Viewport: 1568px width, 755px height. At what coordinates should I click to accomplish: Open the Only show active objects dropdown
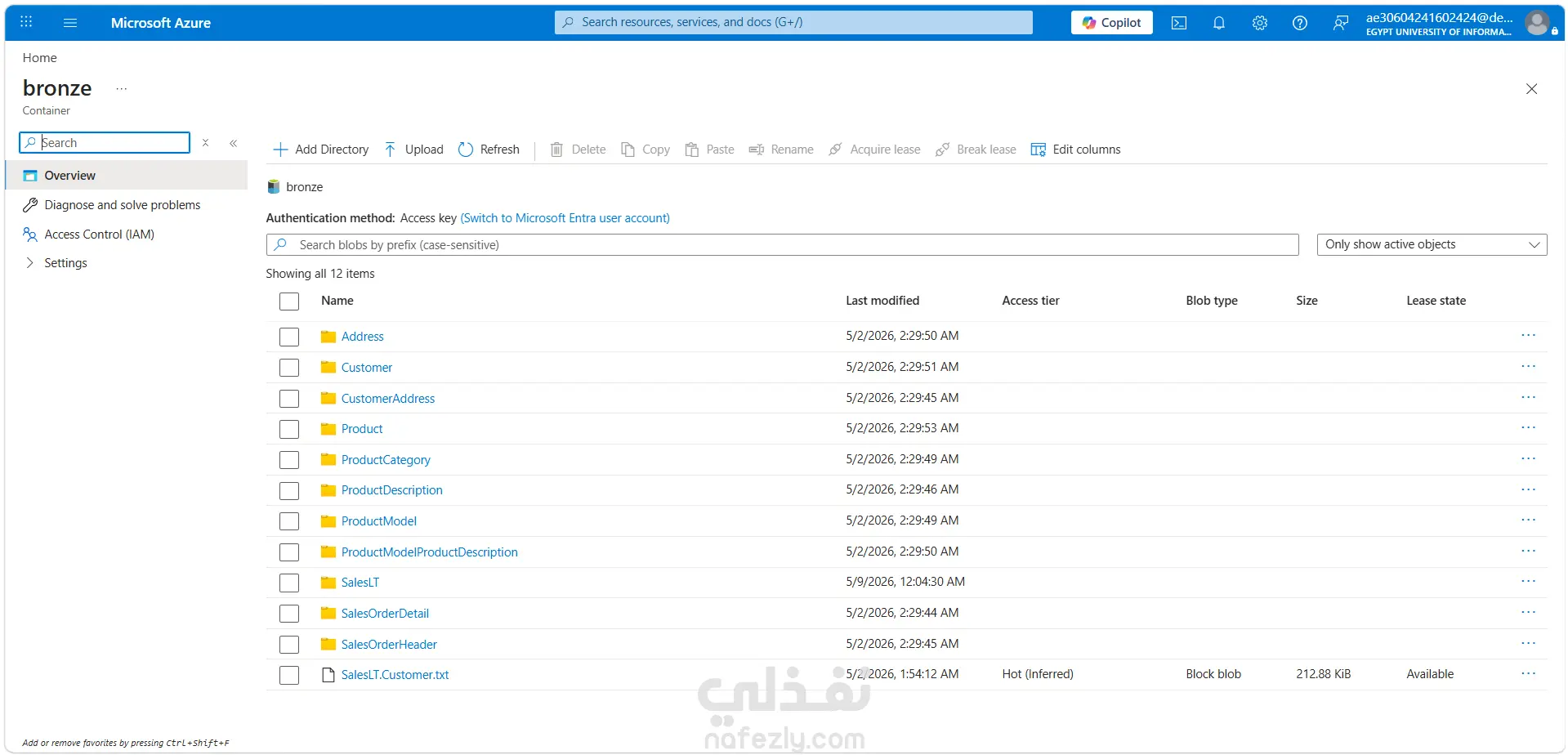1432,244
